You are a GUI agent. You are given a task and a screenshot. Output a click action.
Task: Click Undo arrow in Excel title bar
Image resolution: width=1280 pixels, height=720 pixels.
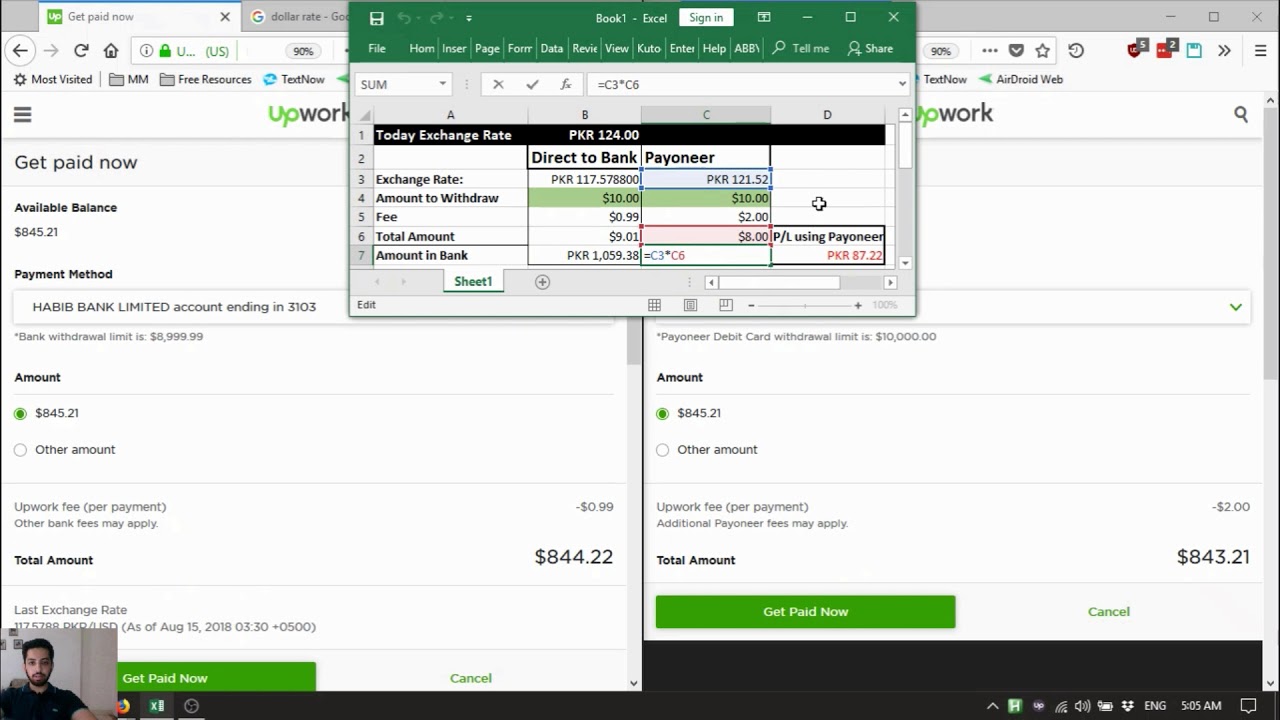[x=404, y=18]
